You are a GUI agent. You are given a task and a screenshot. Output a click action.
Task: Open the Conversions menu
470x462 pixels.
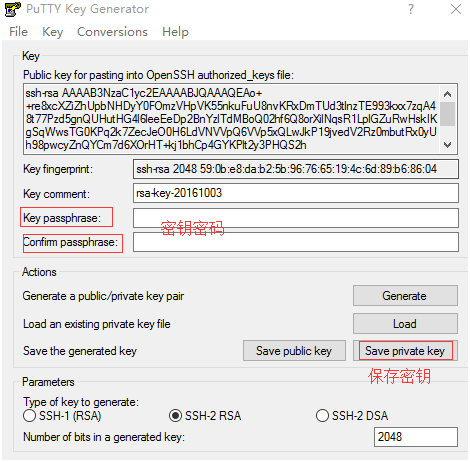tap(112, 32)
